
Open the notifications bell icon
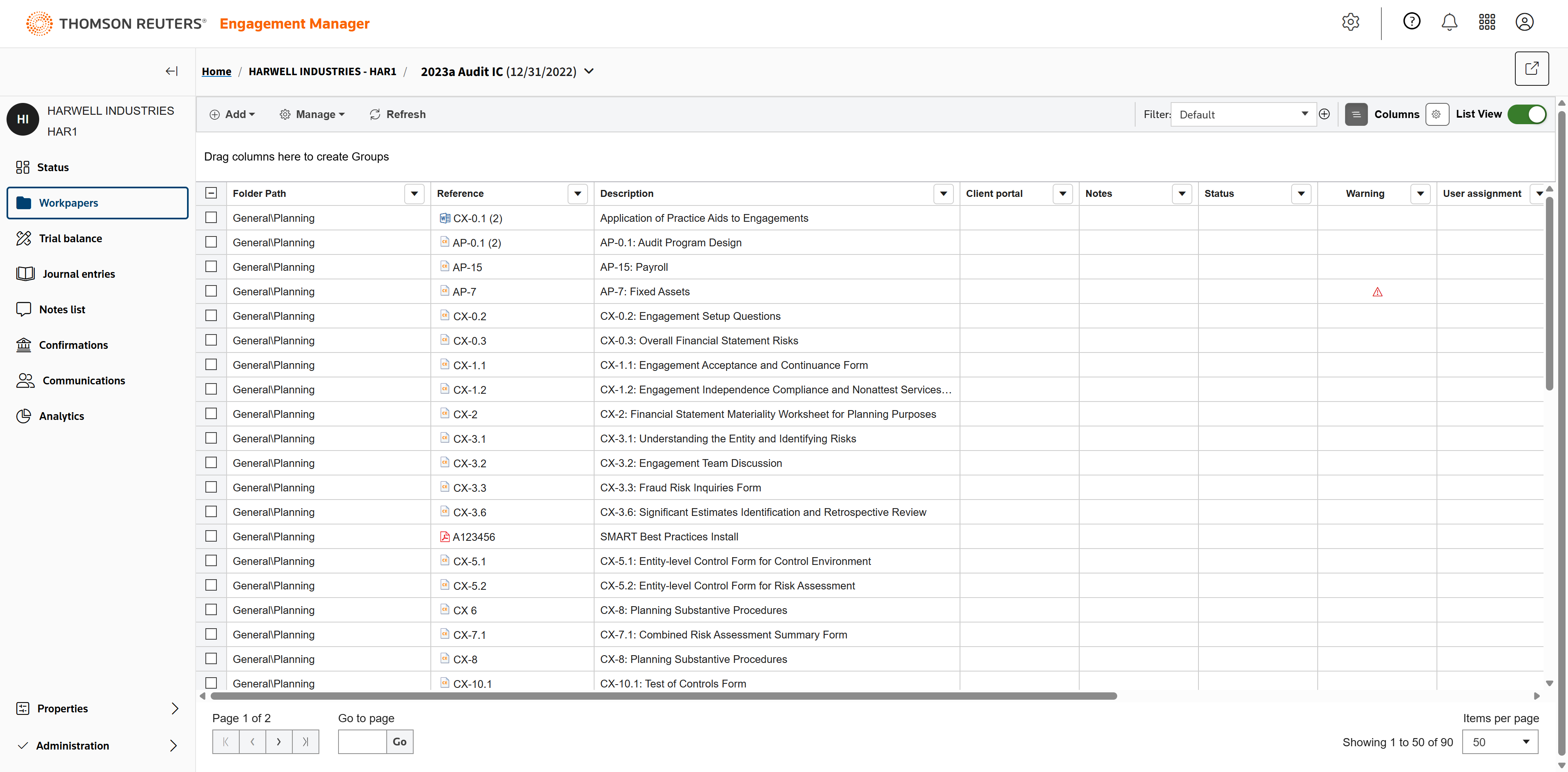tap(1449, 22)
